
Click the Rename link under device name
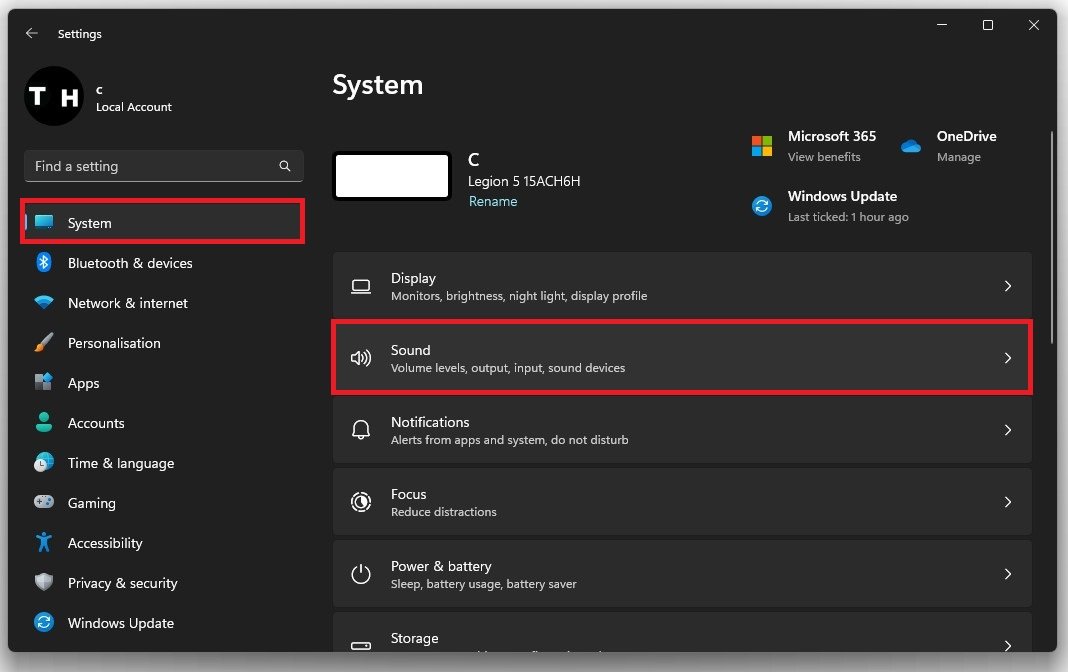pyautogui.click(x=493, y=201)
